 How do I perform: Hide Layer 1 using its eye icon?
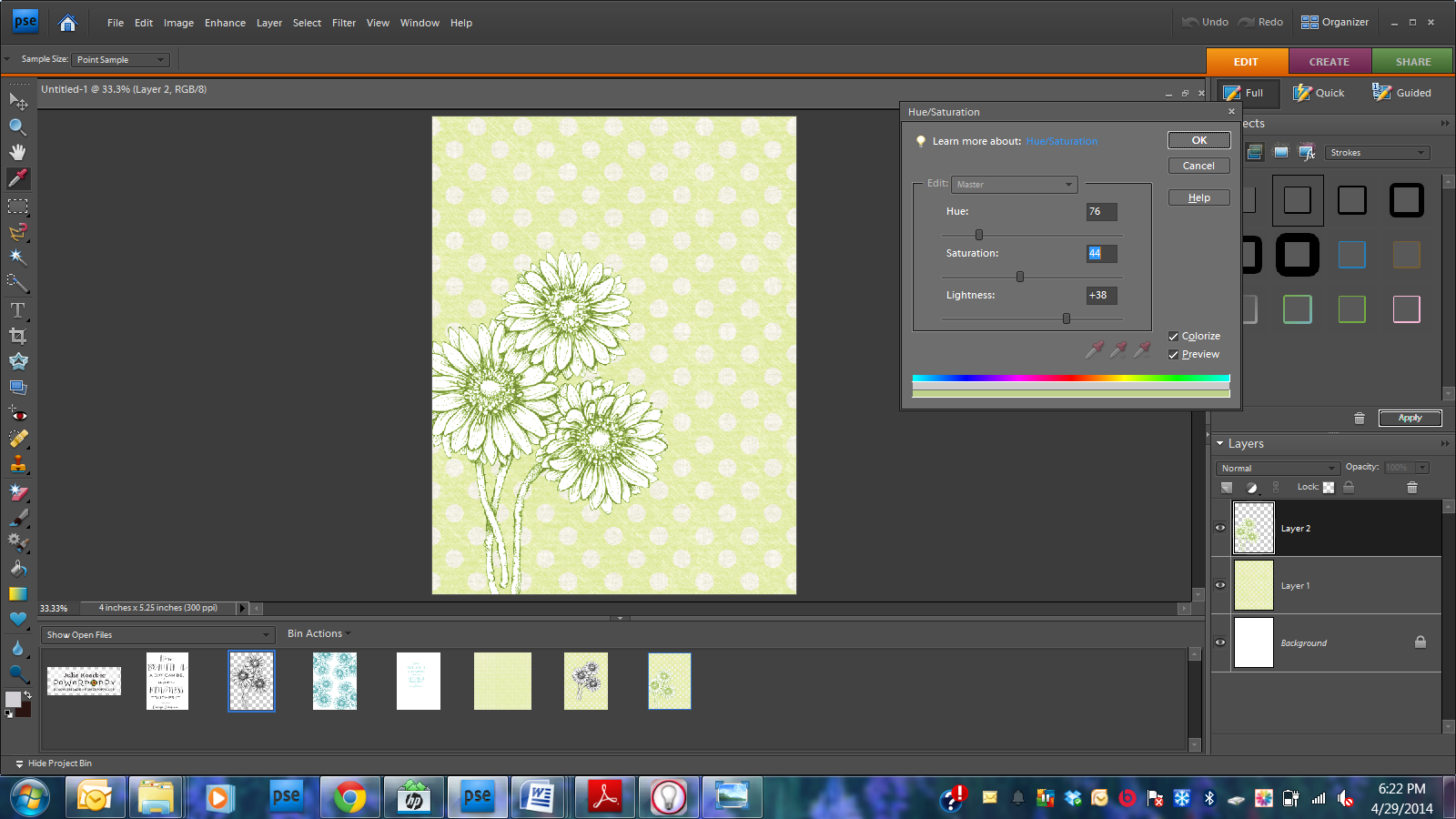(x=1220, y=585)
